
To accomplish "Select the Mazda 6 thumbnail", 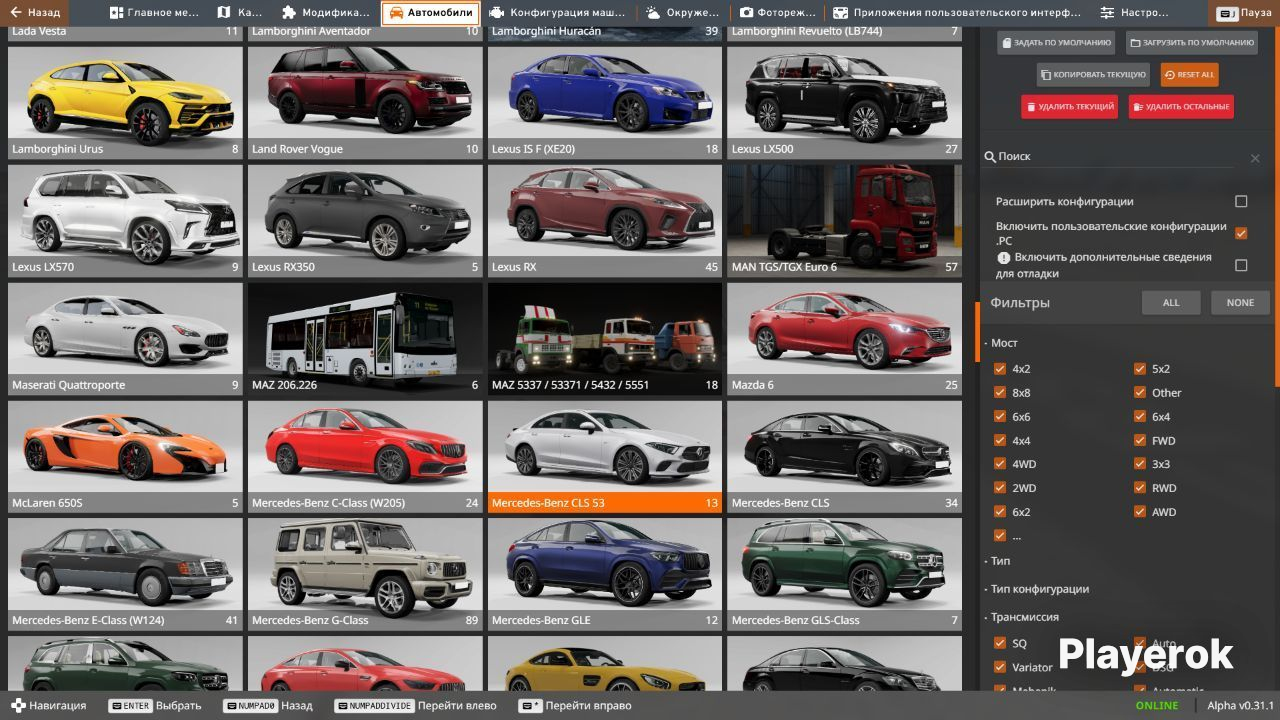I will (844, 338).
